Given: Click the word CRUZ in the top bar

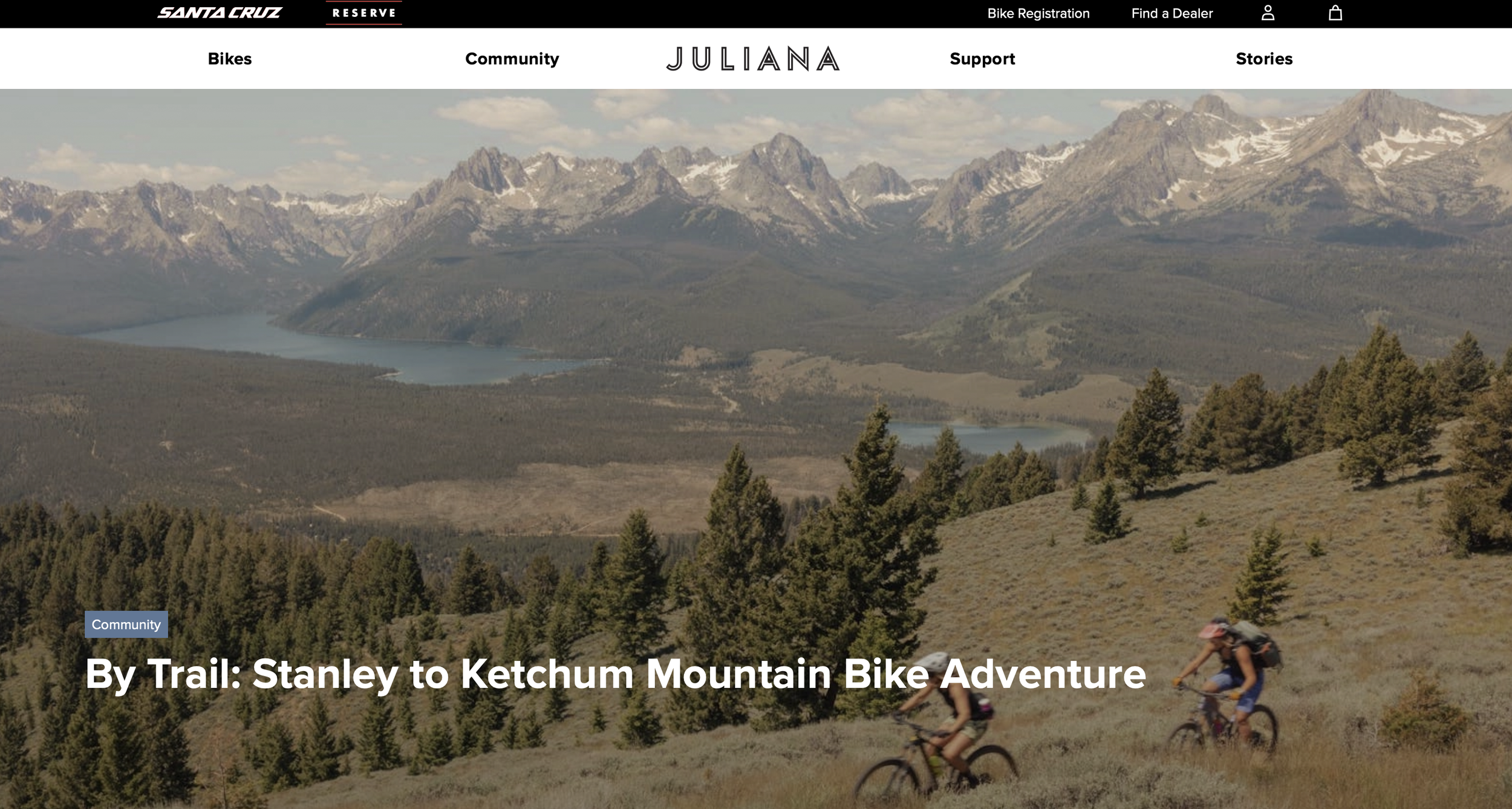Looking at the screenshot, I should pyautogui.click(x=255, y=13).
